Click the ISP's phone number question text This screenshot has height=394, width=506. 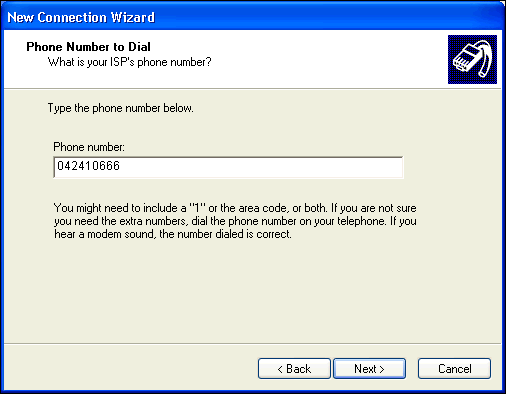129,62
